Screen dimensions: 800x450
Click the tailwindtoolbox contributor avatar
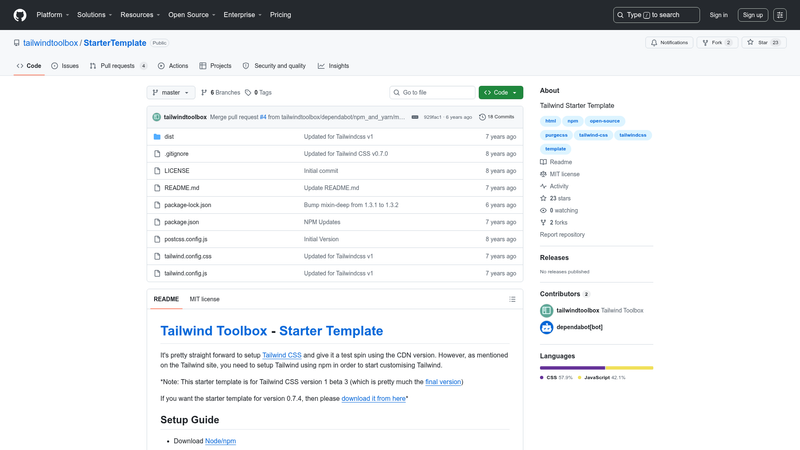pyautogui.click(x=546, y=310)
